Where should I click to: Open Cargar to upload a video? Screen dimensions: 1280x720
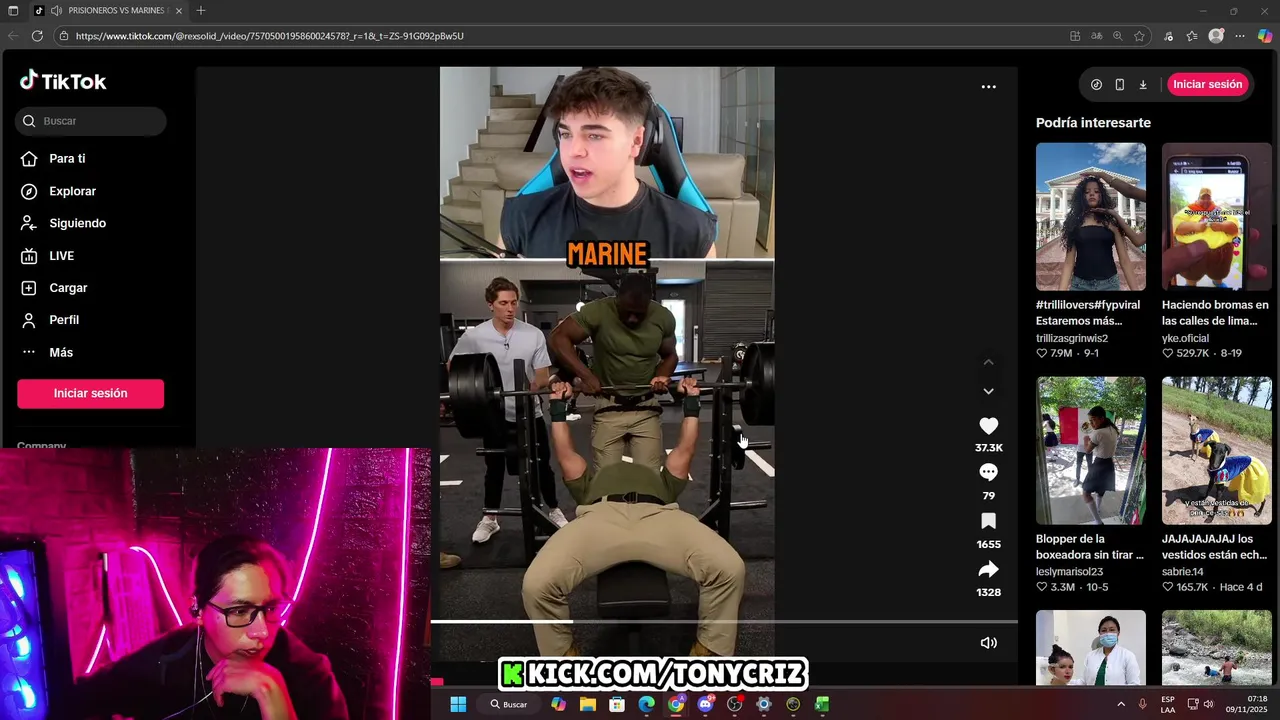click(x=68, y=288)
